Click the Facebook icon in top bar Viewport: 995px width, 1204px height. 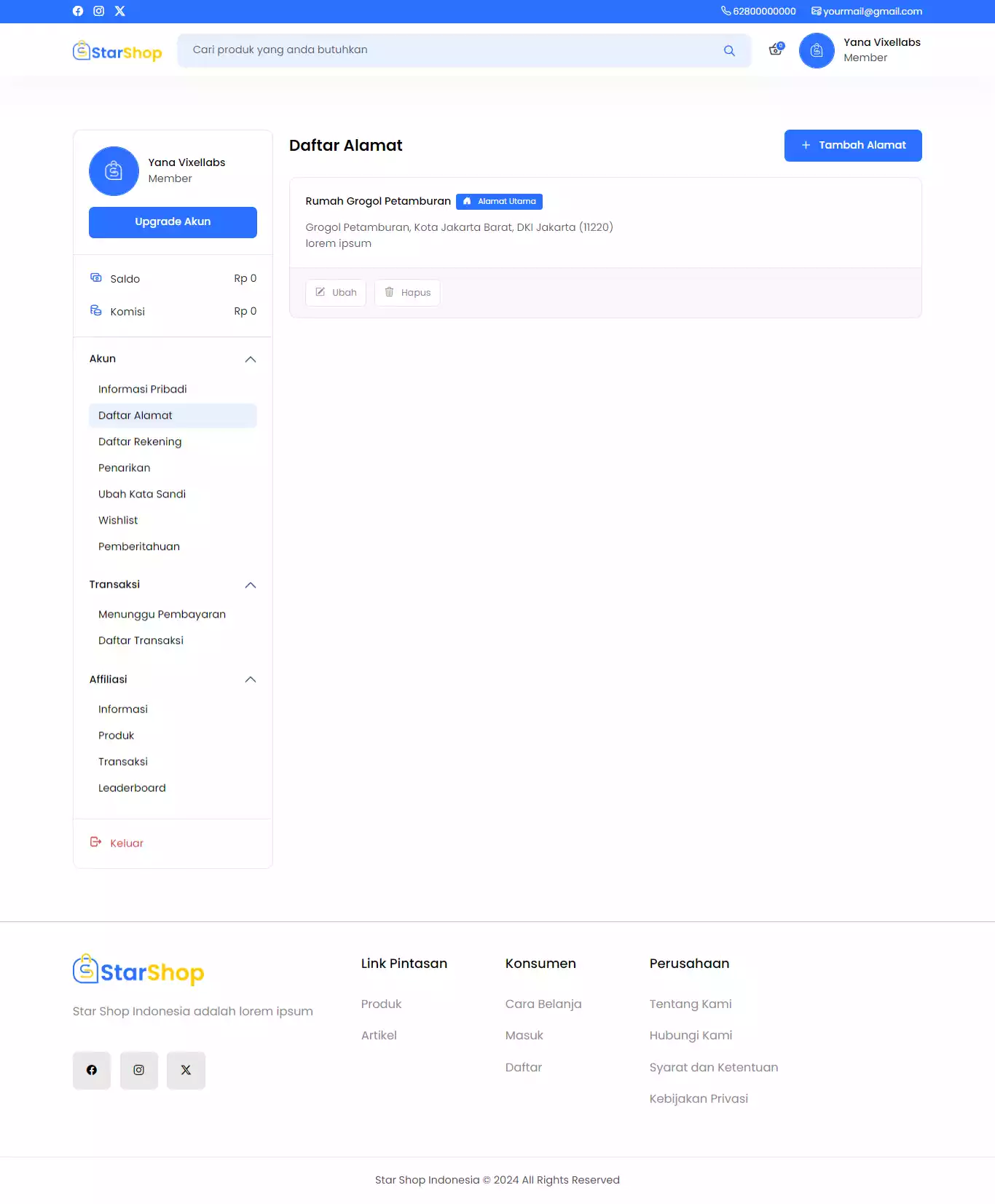[78, 11]
